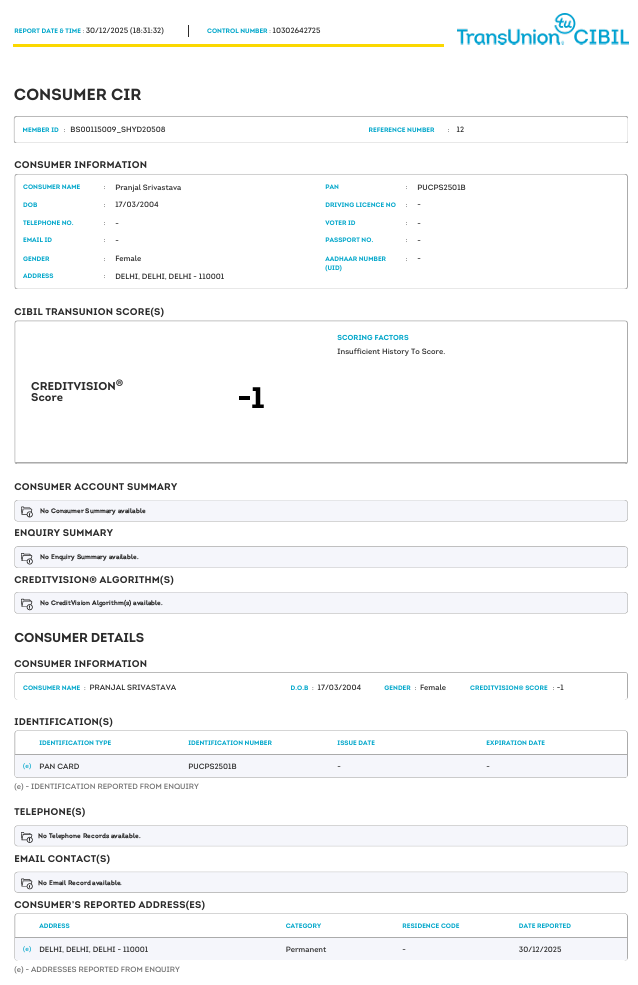Click the Date Reported column header
638x985 pixels.
point(545,926)
